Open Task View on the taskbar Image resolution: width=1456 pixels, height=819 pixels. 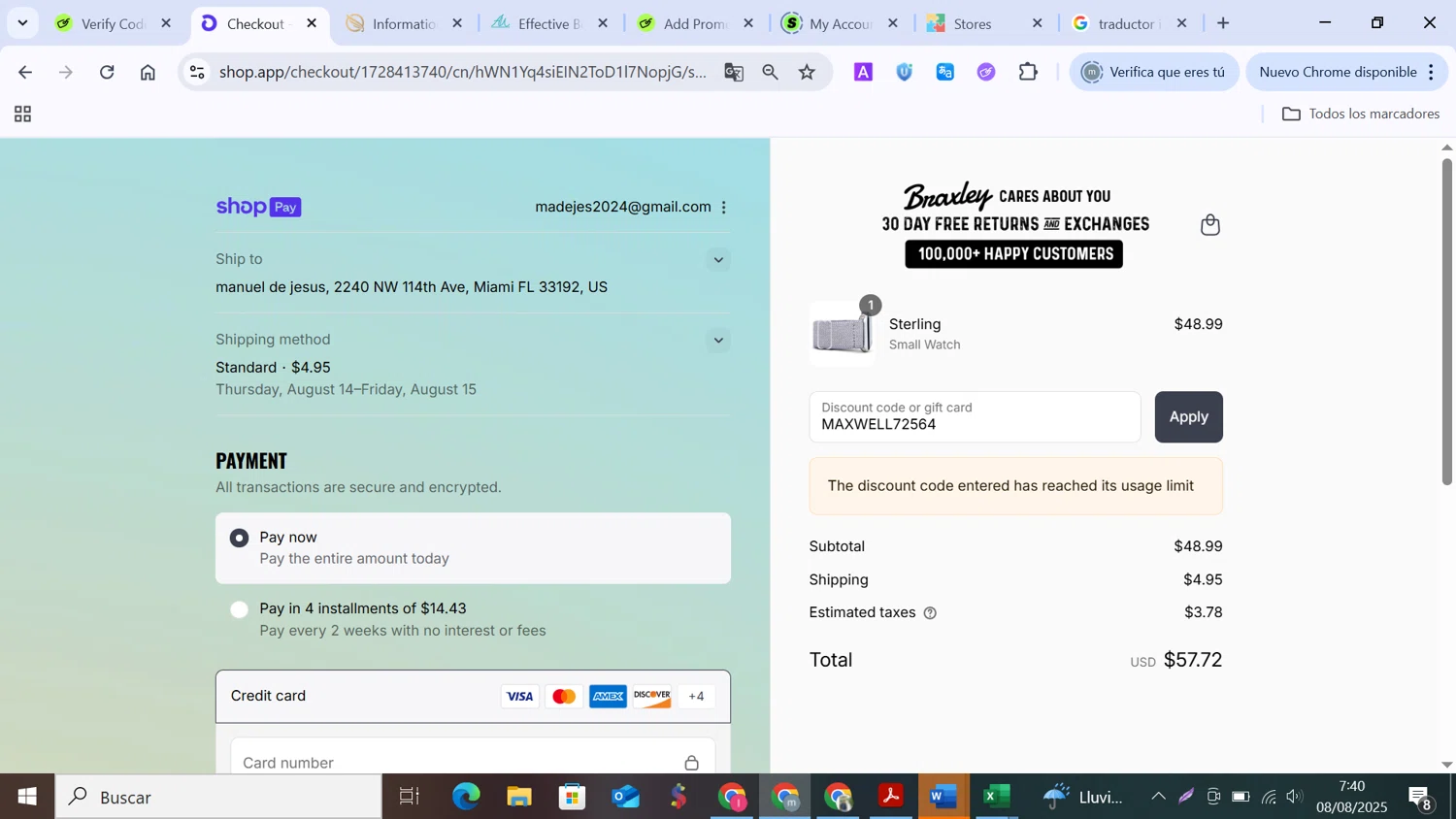410,797
